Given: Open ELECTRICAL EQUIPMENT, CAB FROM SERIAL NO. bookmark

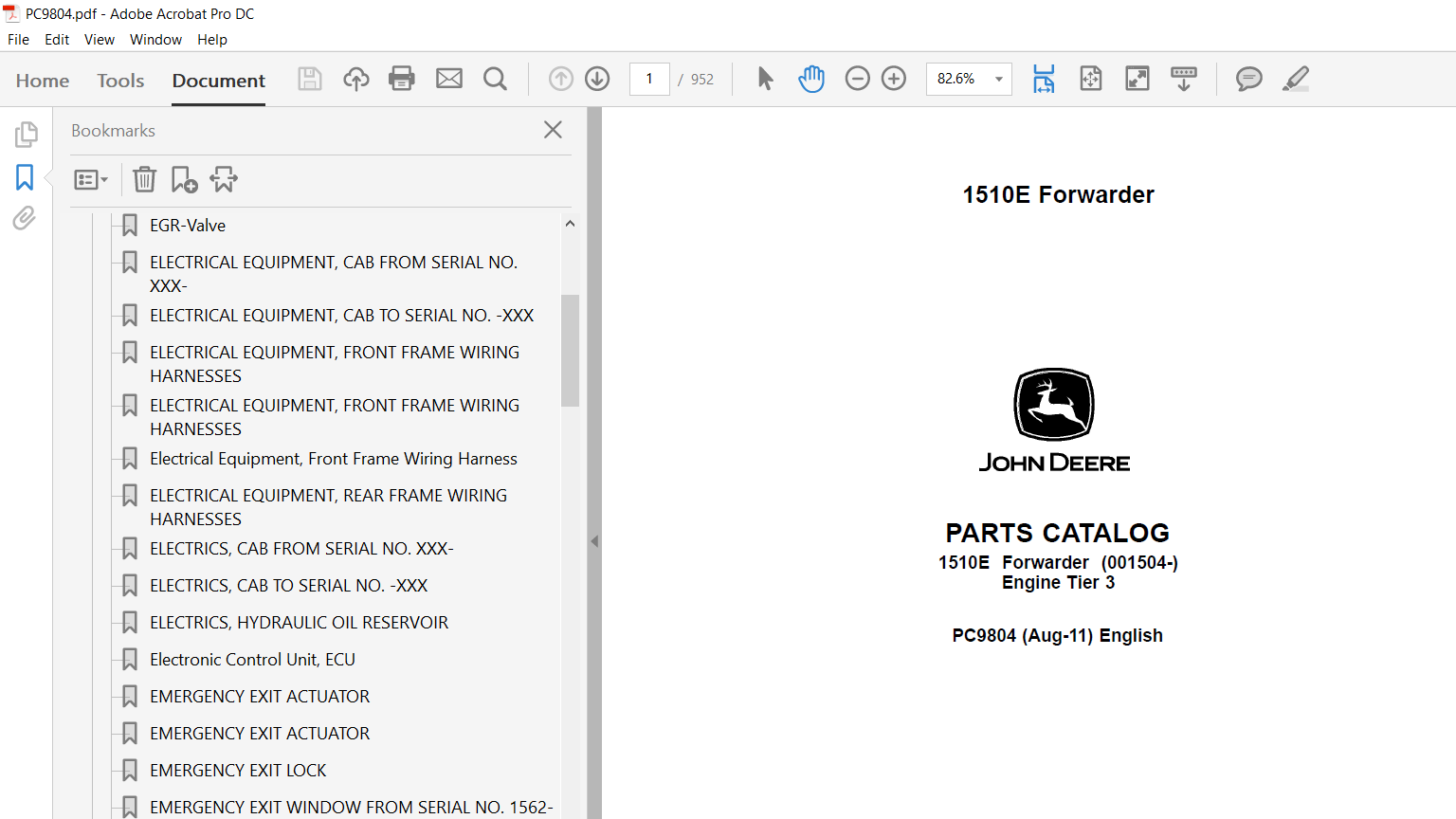Looking at the screenshot, I should (x=334, y=274).
